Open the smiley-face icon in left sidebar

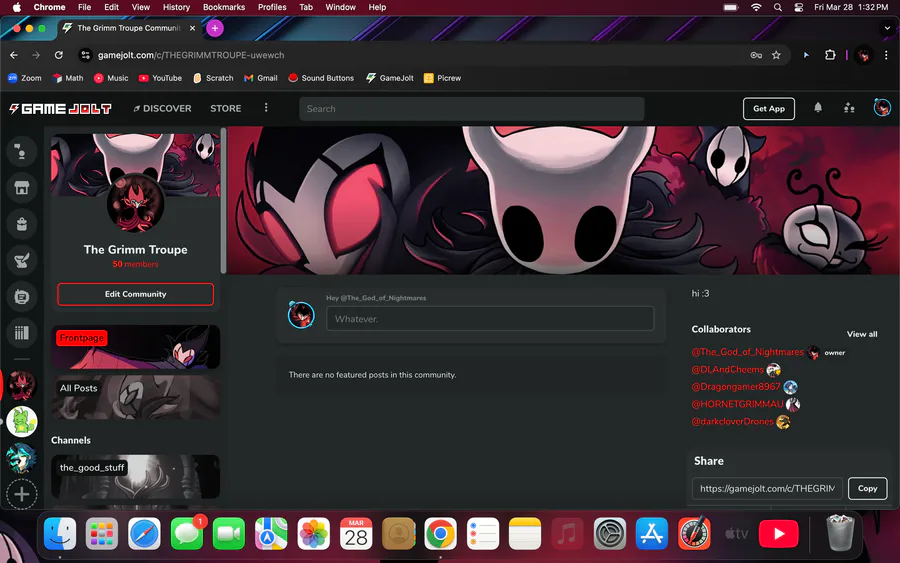(21, 297)
